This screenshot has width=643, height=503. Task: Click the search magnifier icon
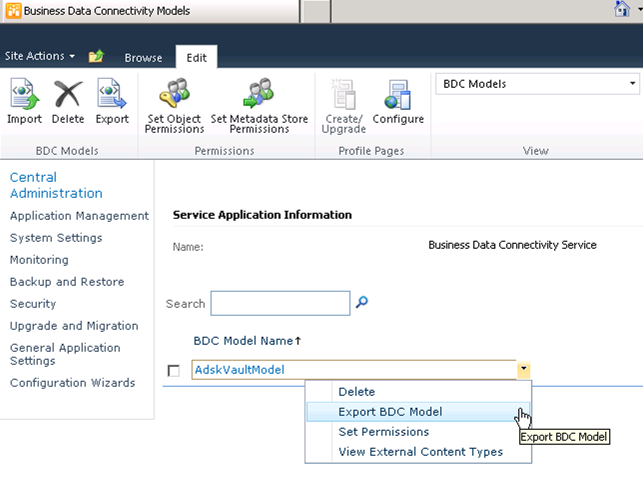[x=362, y=303]
